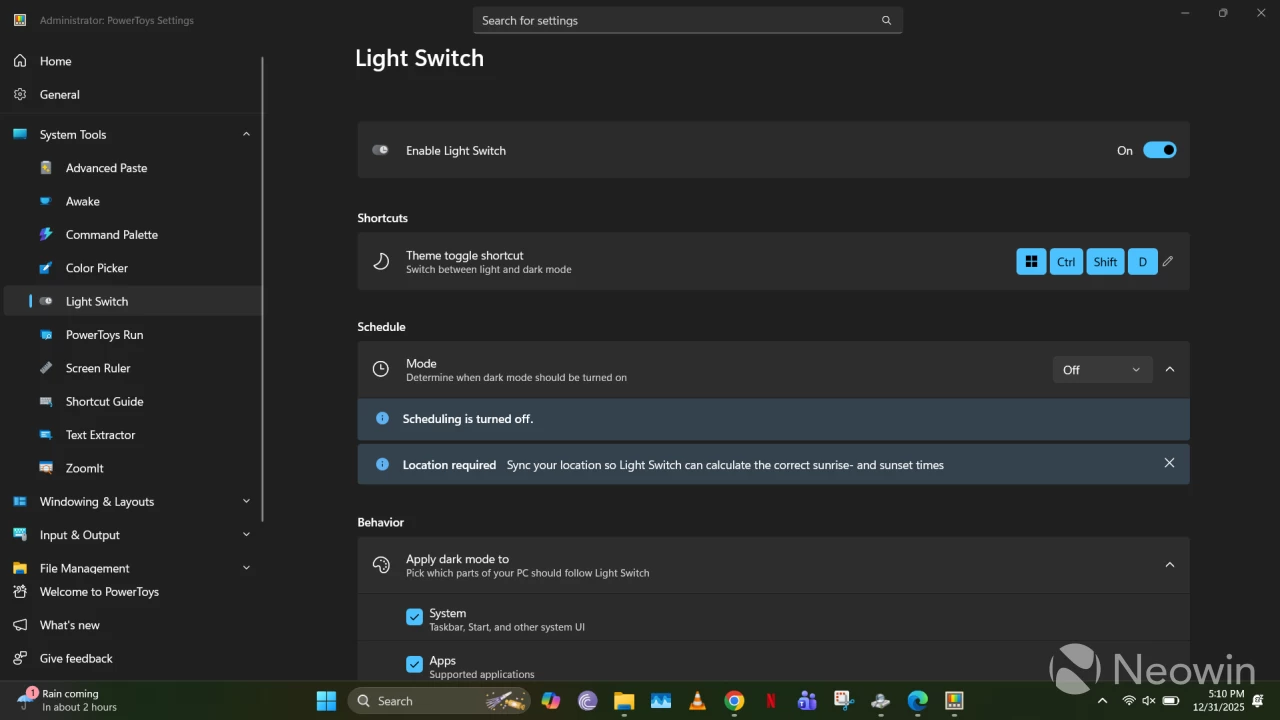Click the clock icon beside Mode
The width and height of the screenshot is (1280, 720).
(381, 369)
